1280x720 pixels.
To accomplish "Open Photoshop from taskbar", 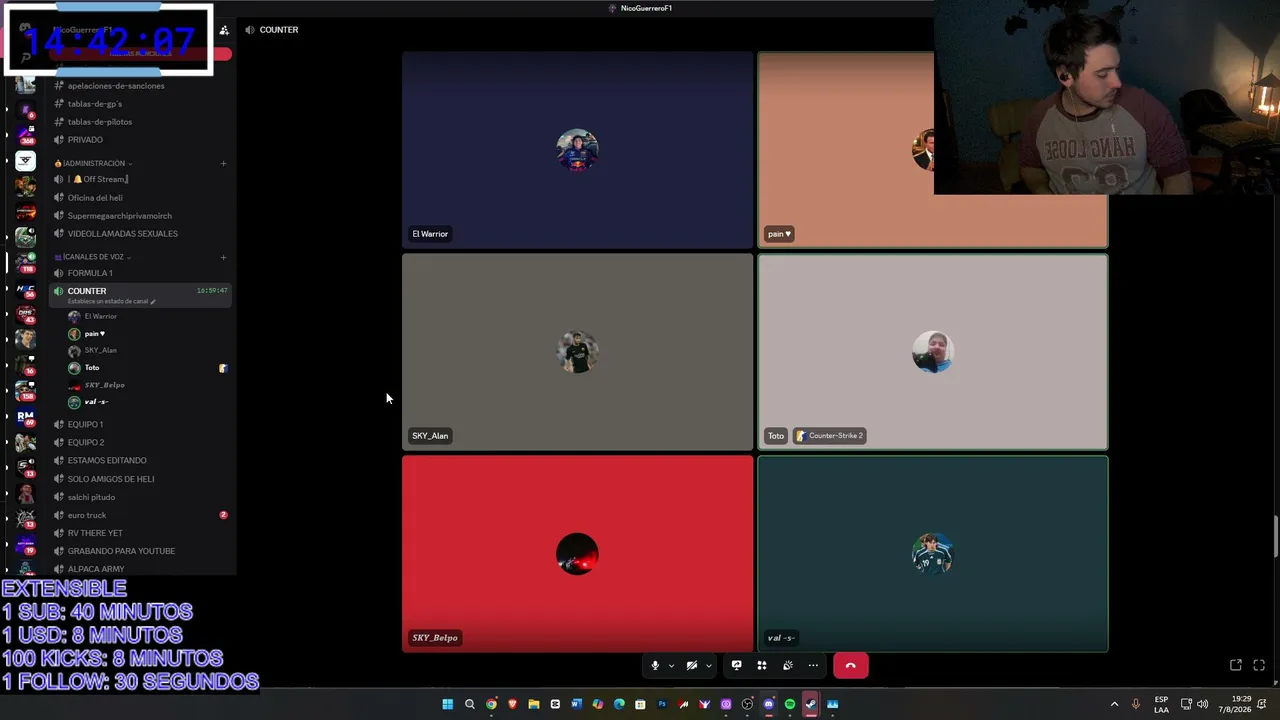I will (x=662, y=704).
